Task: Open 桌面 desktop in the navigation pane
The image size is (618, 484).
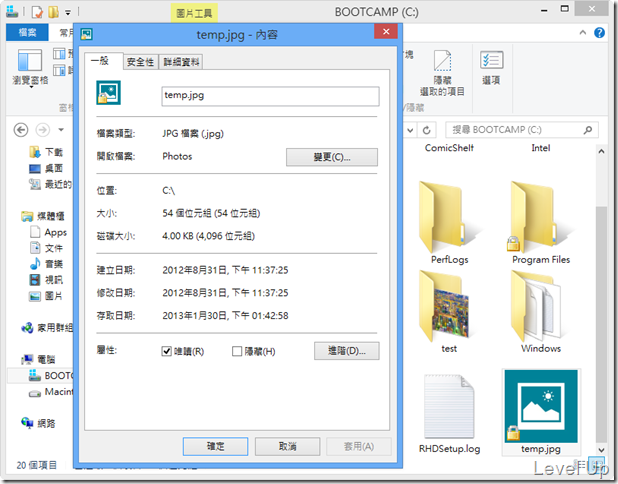Action: pyautogui.click(x=46, y=168)
